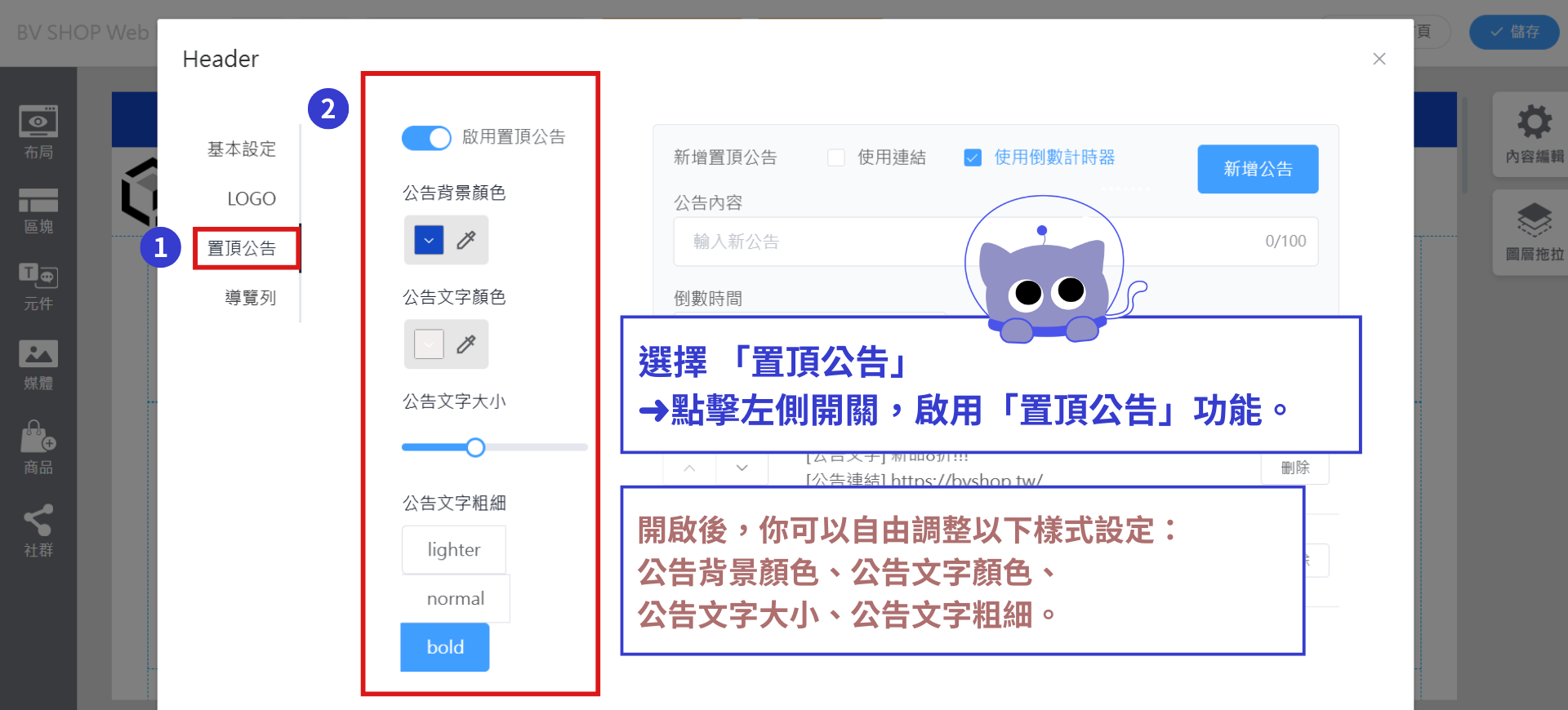Pick text color with the eyedropper icon

[x=466, y=344]
